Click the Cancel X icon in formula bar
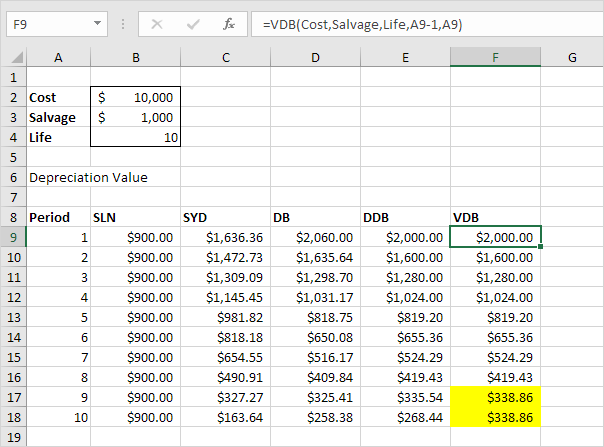The height and width of the screenshot is (447, 604). (158, 22)
